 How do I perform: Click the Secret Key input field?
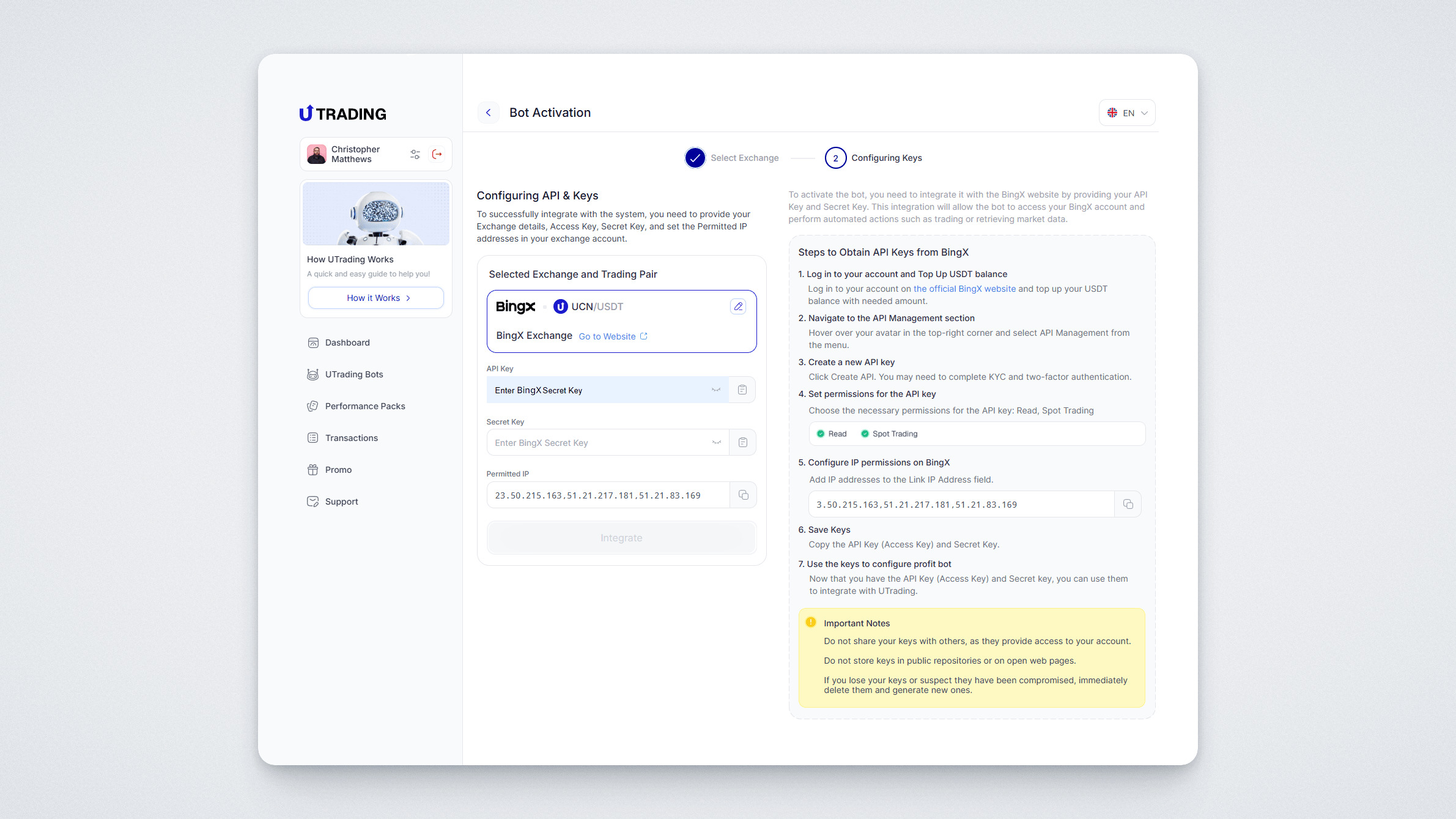click(x=599, y=443)
